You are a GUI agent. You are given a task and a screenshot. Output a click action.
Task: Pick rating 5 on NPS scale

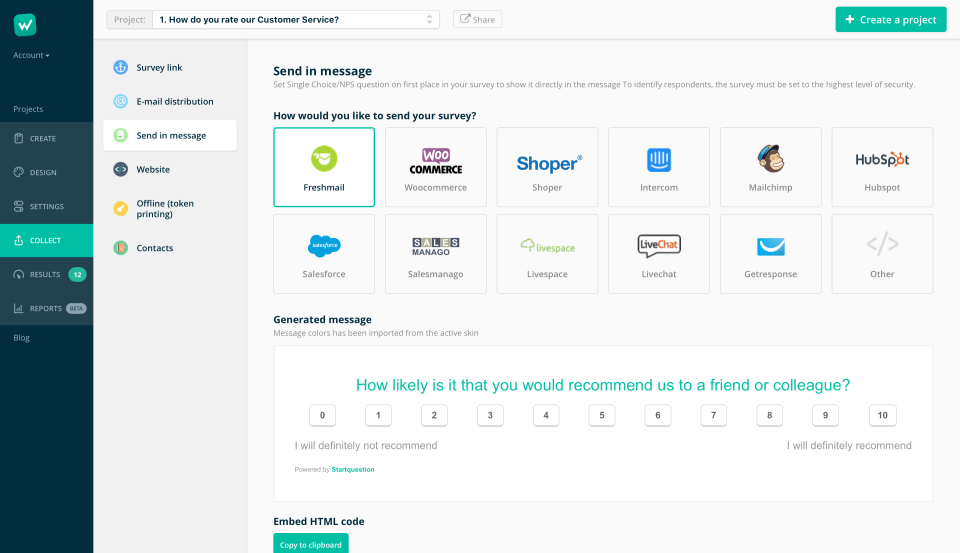coord(601,415)
